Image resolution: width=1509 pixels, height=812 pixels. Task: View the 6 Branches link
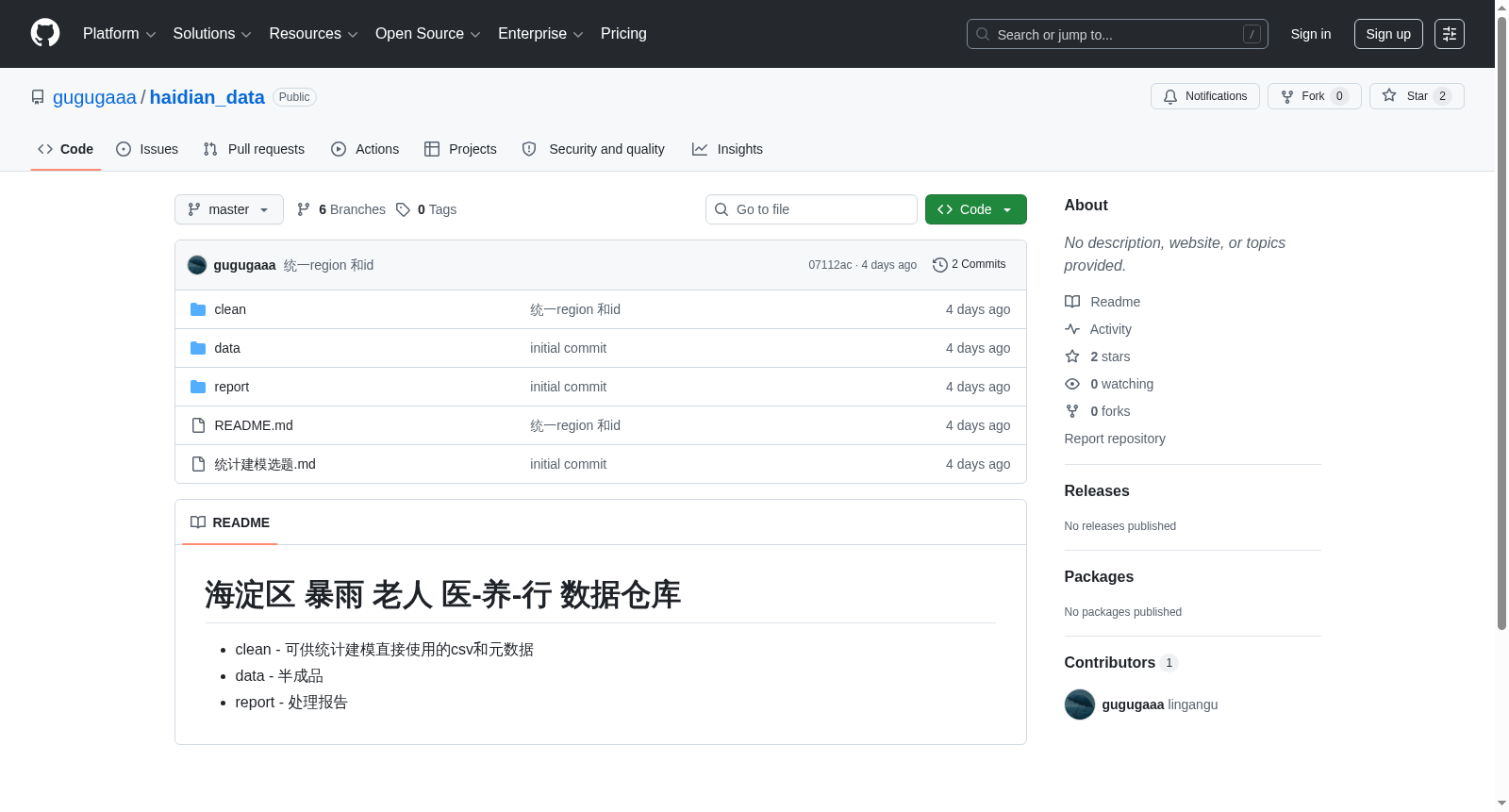341,209
